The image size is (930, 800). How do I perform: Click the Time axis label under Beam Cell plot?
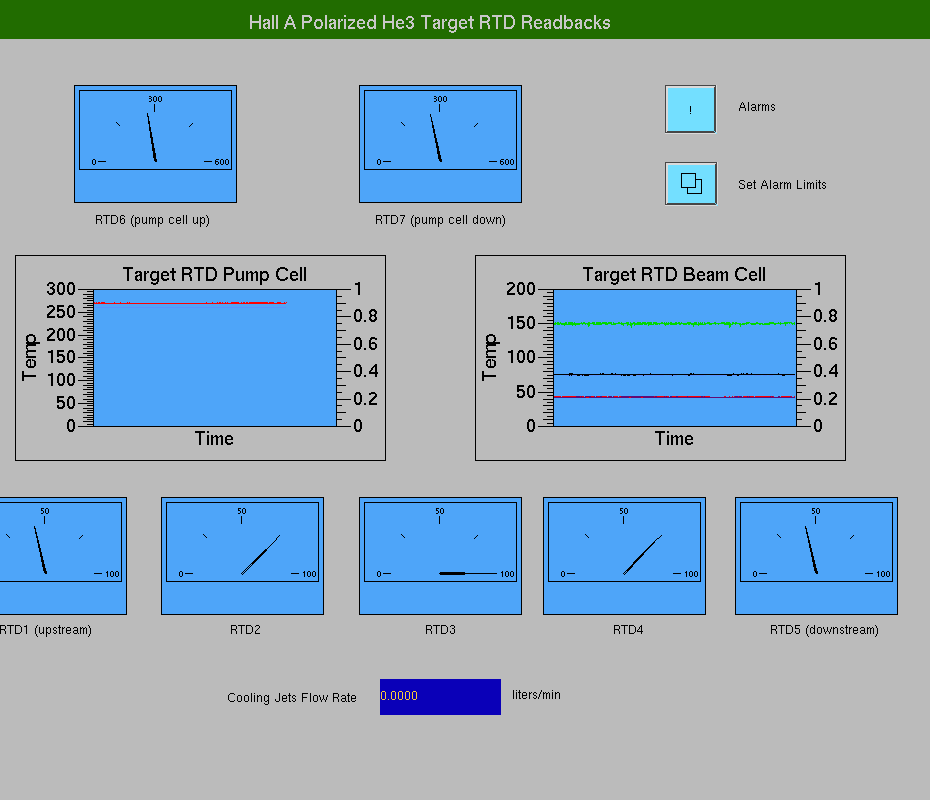[x=674, y=439]
